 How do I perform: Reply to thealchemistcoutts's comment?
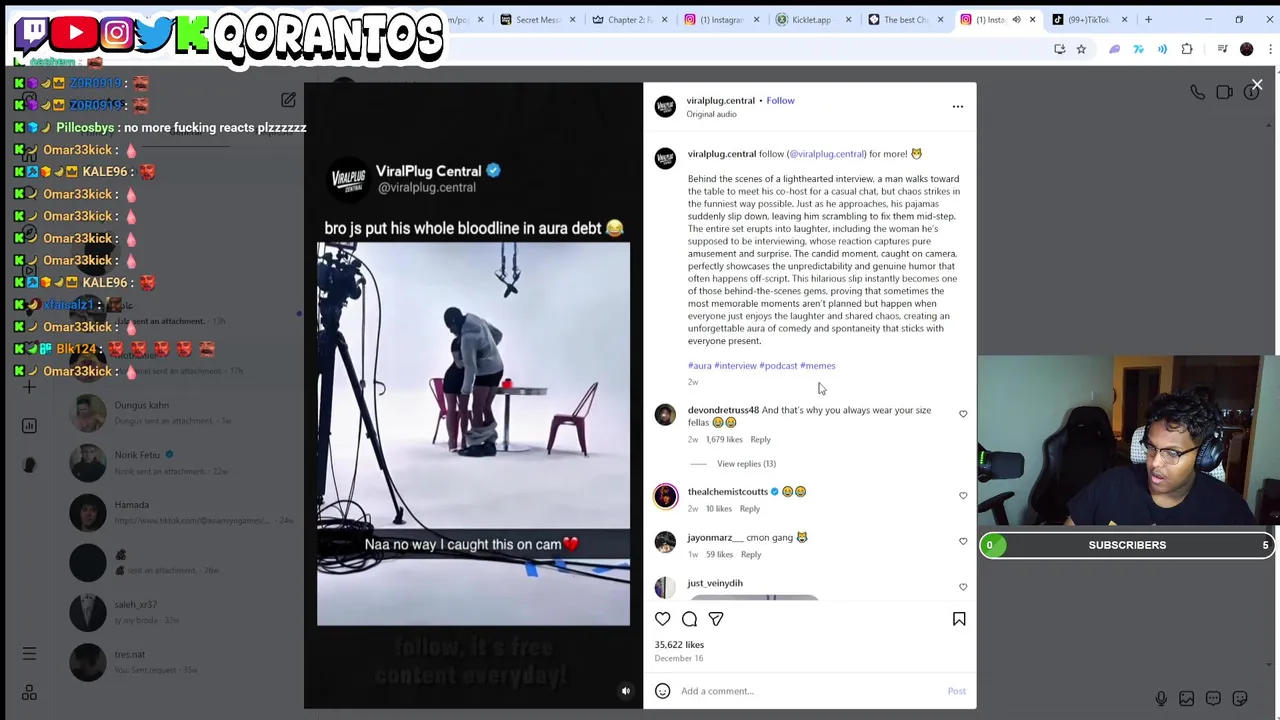pos(749,509)
